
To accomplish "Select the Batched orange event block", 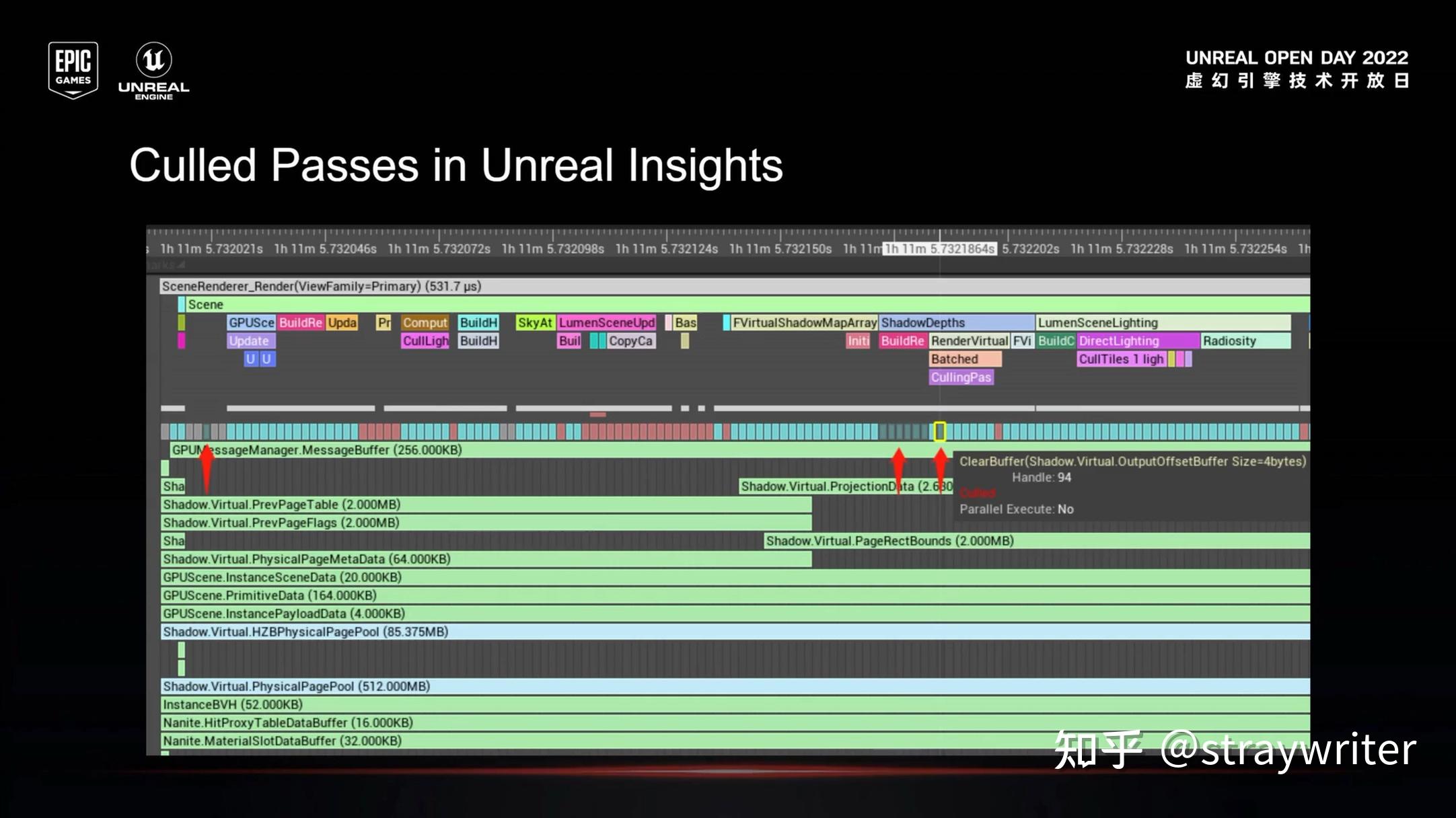I will click(x=965, y=359).
